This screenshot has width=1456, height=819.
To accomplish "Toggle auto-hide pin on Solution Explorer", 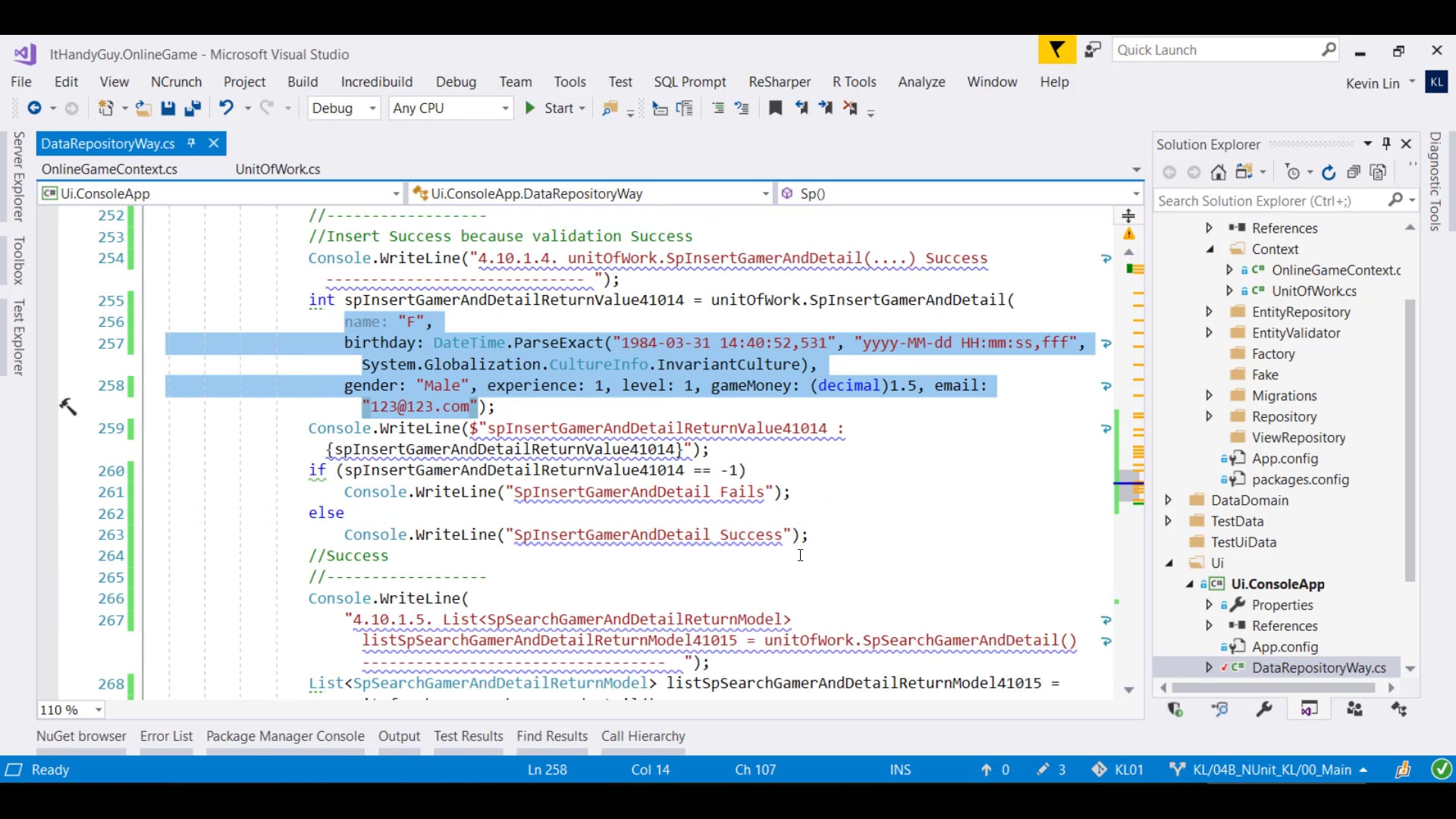I will (1387, 143).
